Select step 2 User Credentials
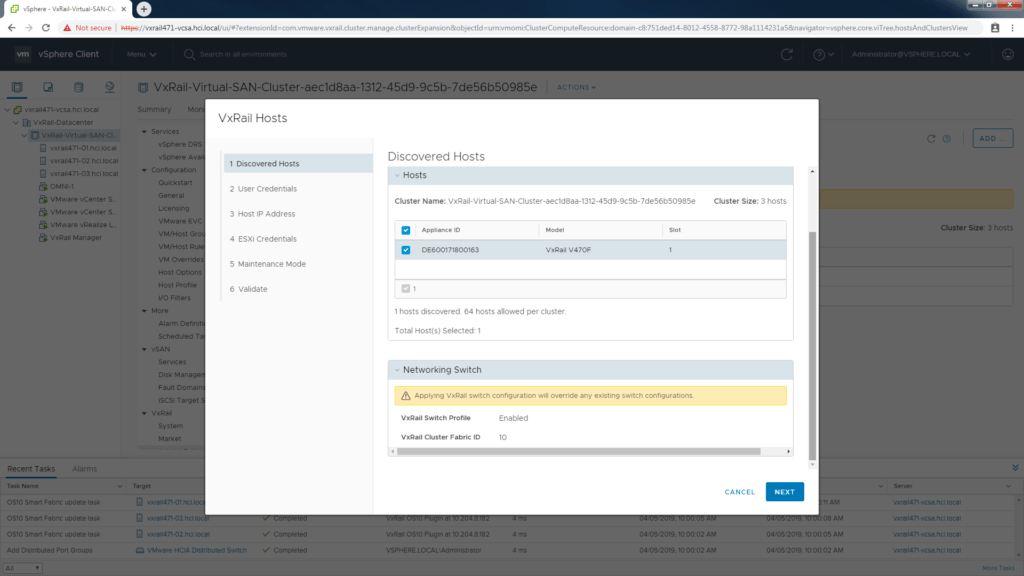The image size is (1024, 576). pyautogui.click(x=263, y=189)
